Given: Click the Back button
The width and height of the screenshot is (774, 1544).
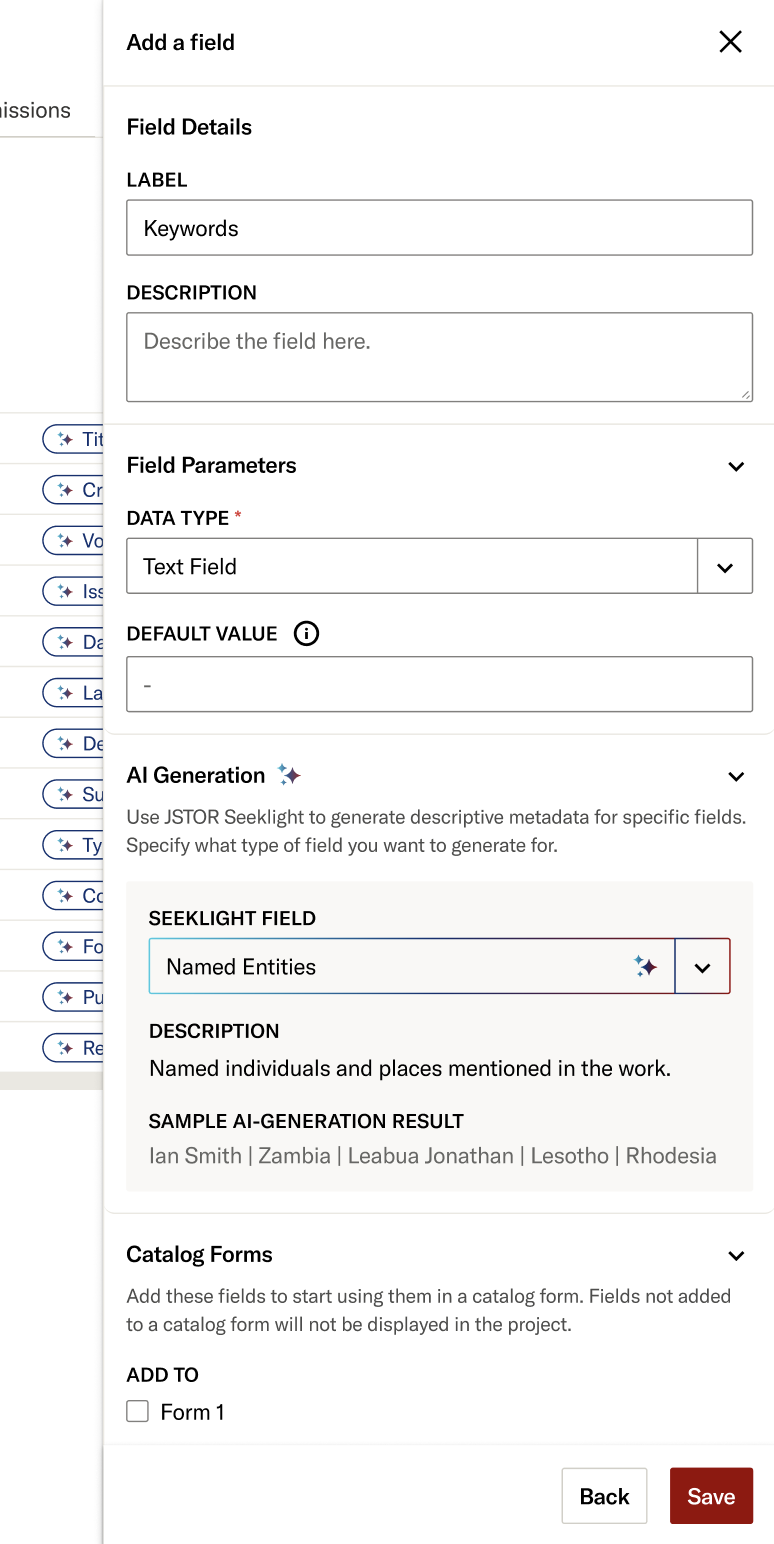Looking at the screenshot, I should (x=604, y=1496).
